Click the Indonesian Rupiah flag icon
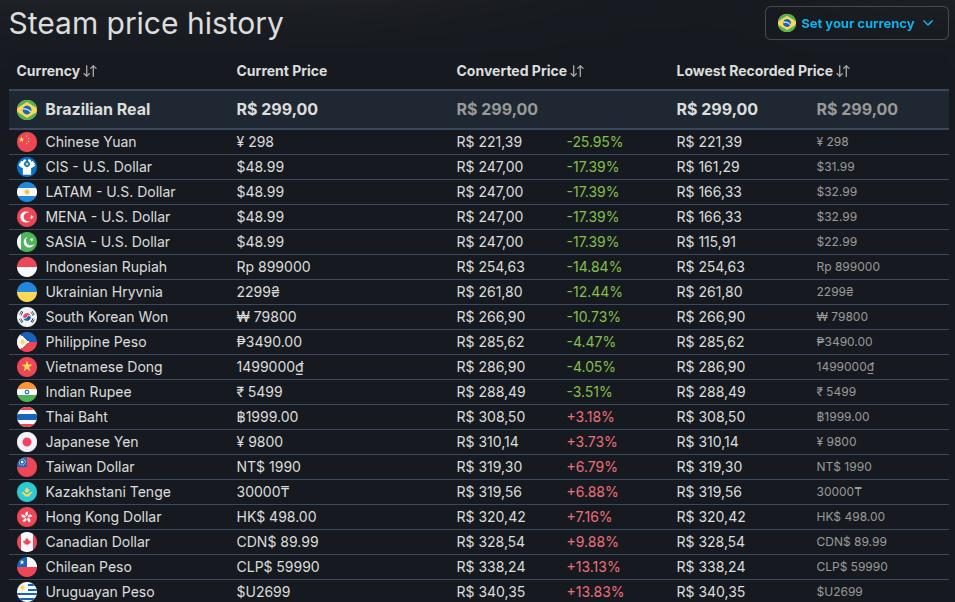This screenshot has width=955, height=602. pos(27,267)
